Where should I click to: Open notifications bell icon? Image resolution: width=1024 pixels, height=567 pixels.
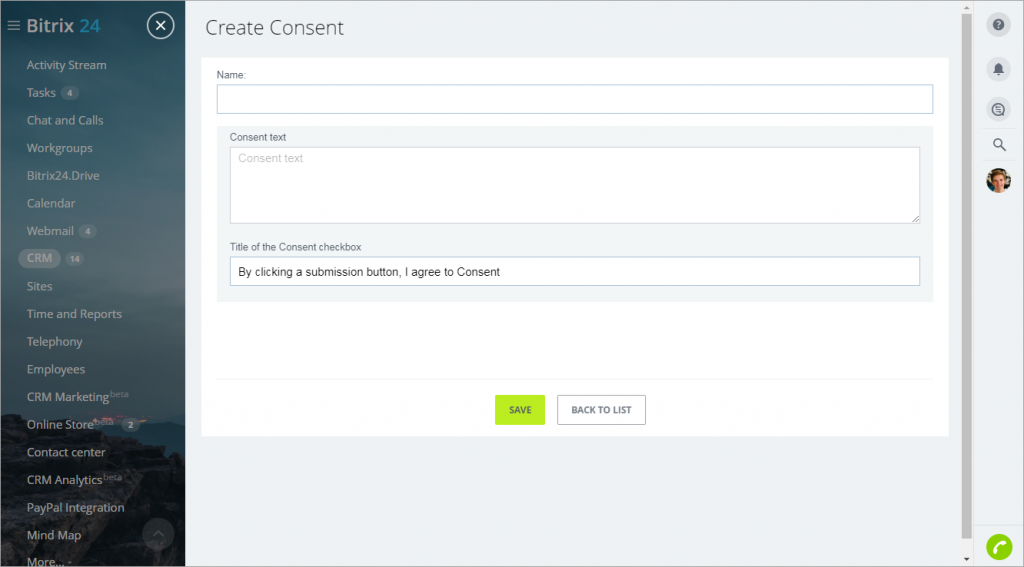[x=998, y=69]
